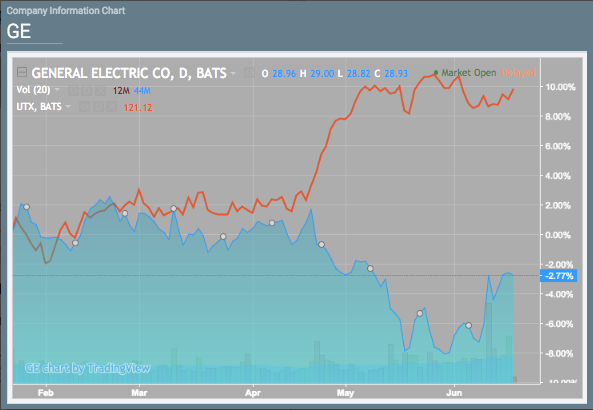Click the May label on time axis
Screen dimensions: 593x410
[345, 393]
